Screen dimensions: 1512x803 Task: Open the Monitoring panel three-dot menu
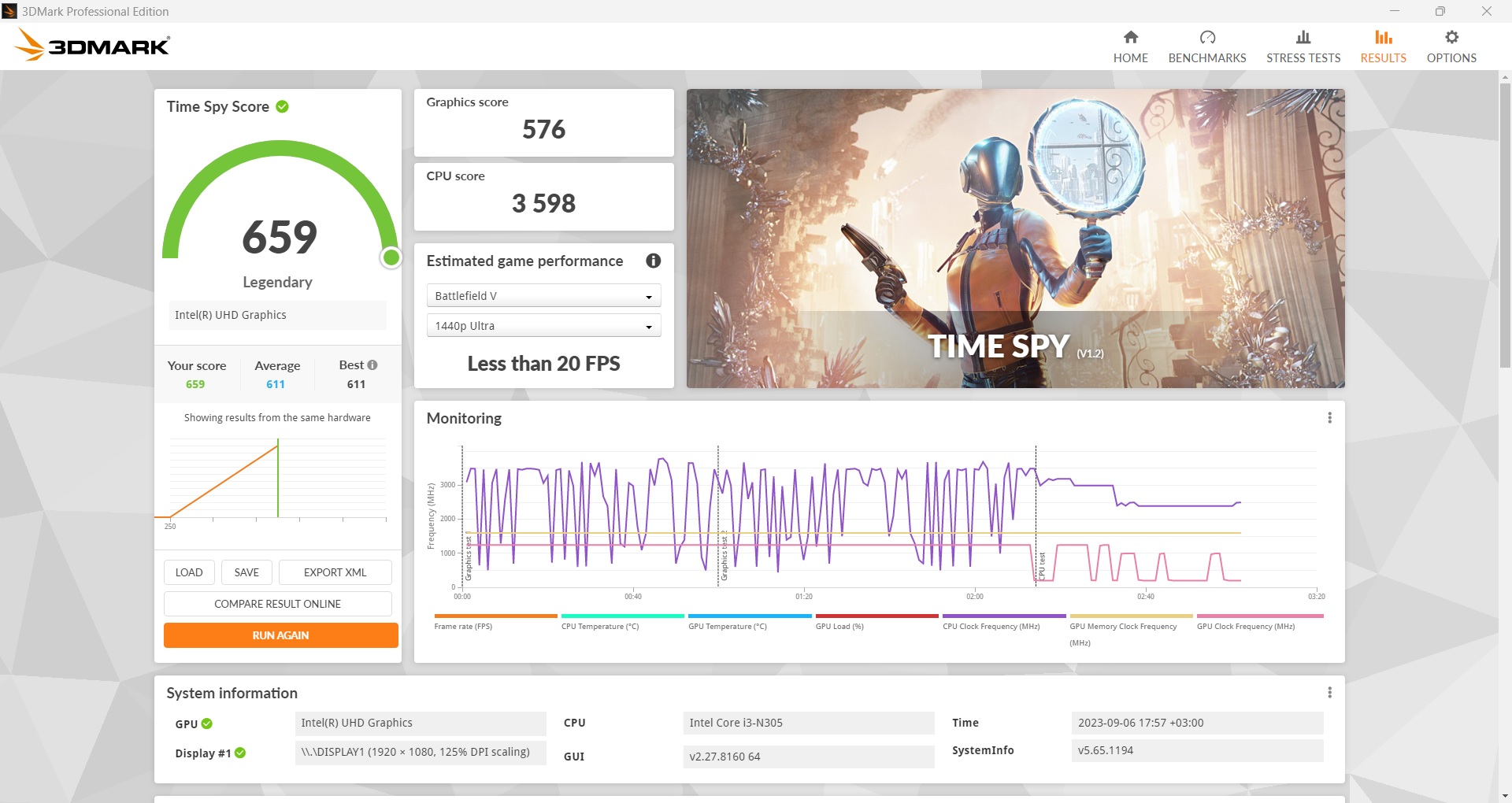click(x=1329, y=418)
